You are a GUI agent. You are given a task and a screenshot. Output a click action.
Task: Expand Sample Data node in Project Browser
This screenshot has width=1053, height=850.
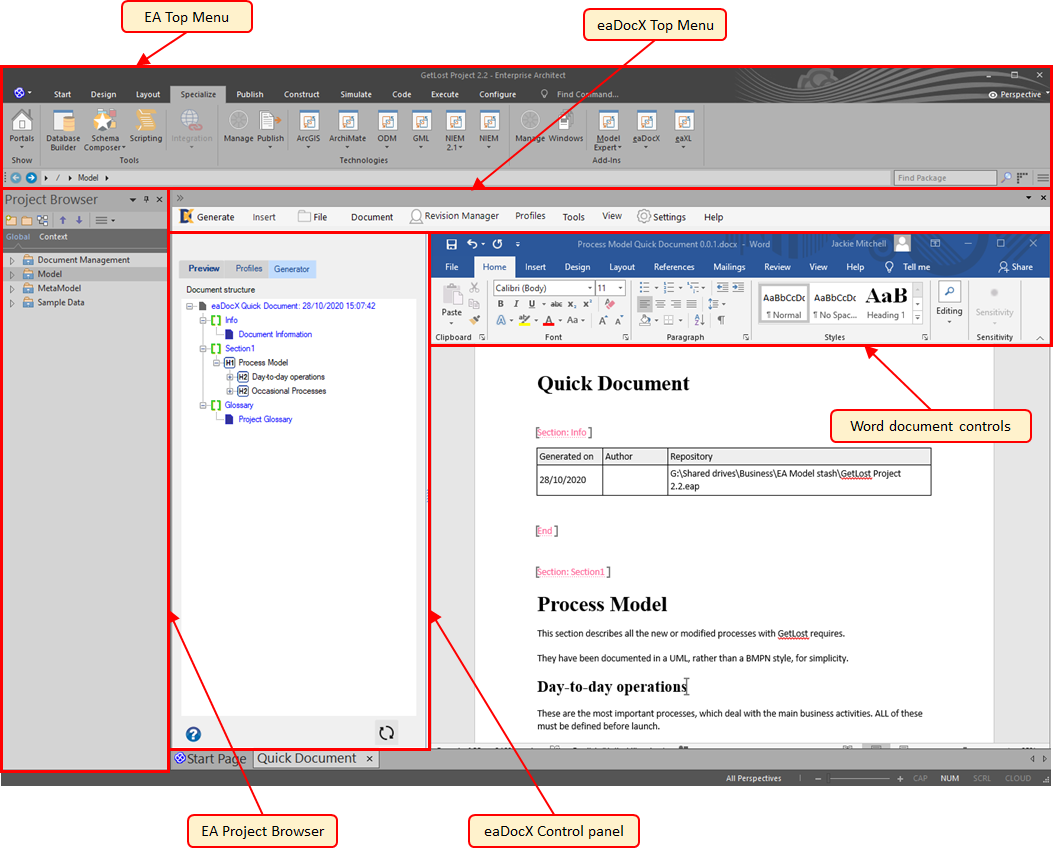coord(11,303)
